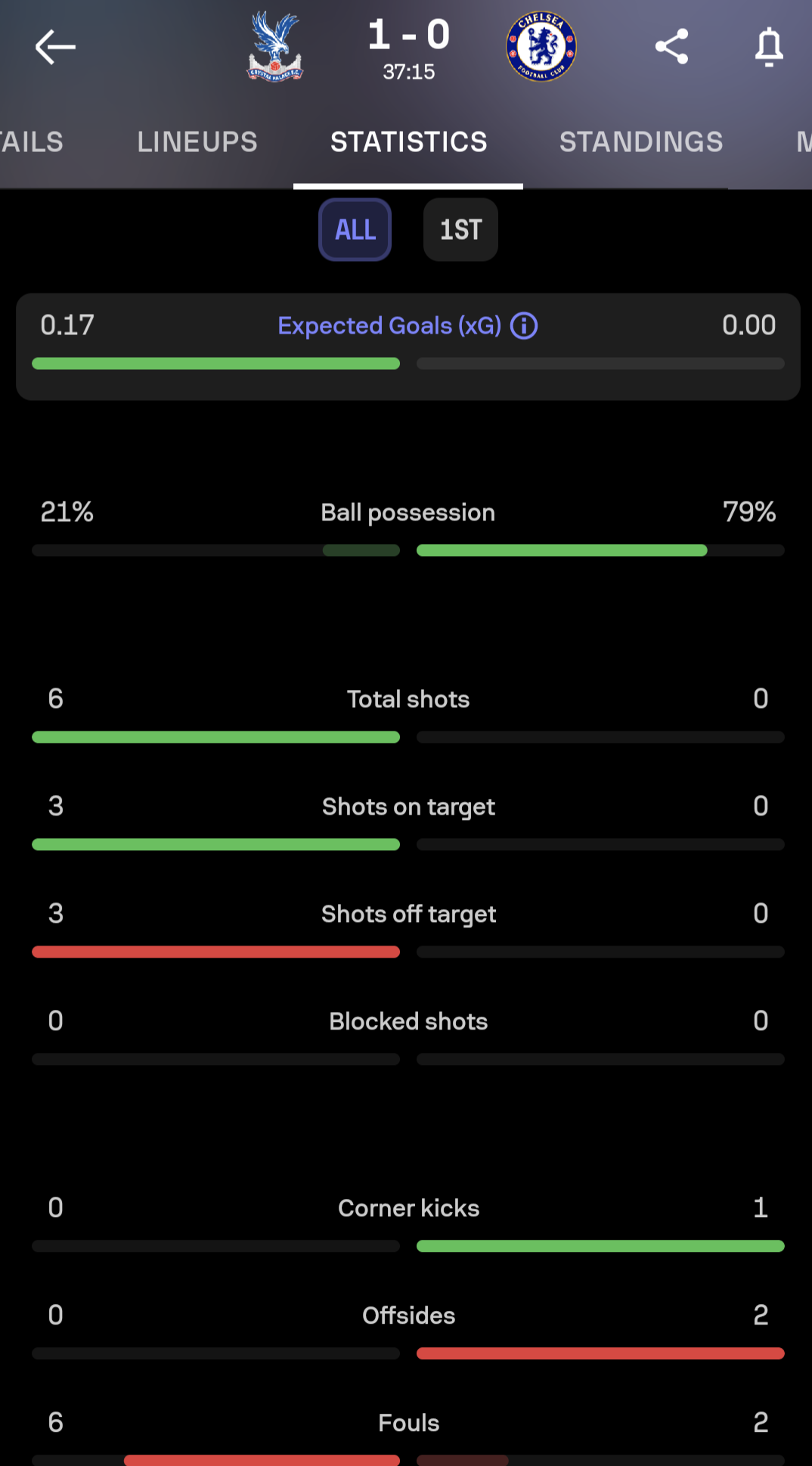This screenshot has width=812, height=1466.
Task: Tap the Expected Goals (xG) label
Action: (x=389, y=326)
